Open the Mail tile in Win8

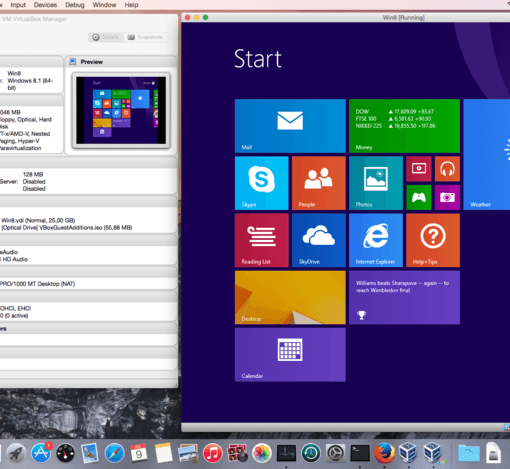pos(290,126)
